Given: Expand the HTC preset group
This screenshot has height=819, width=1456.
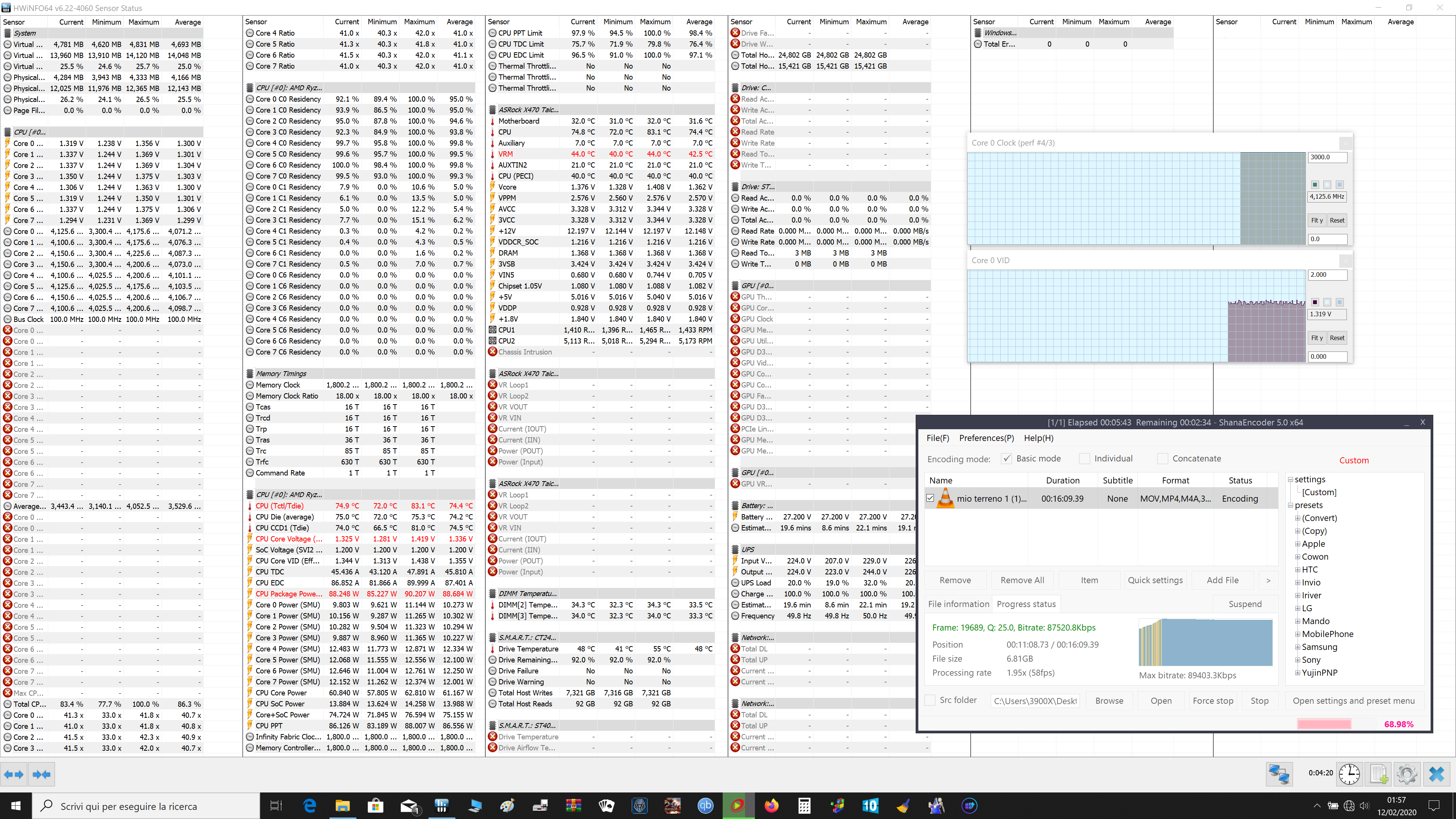Looking at the screenshot, I should (1298, 570).
